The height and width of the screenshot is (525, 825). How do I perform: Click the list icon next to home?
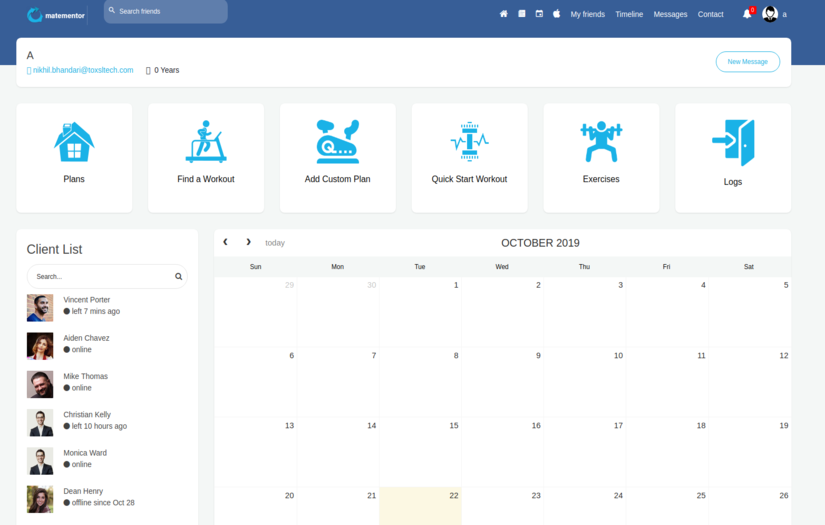click(x=521, y=14)
